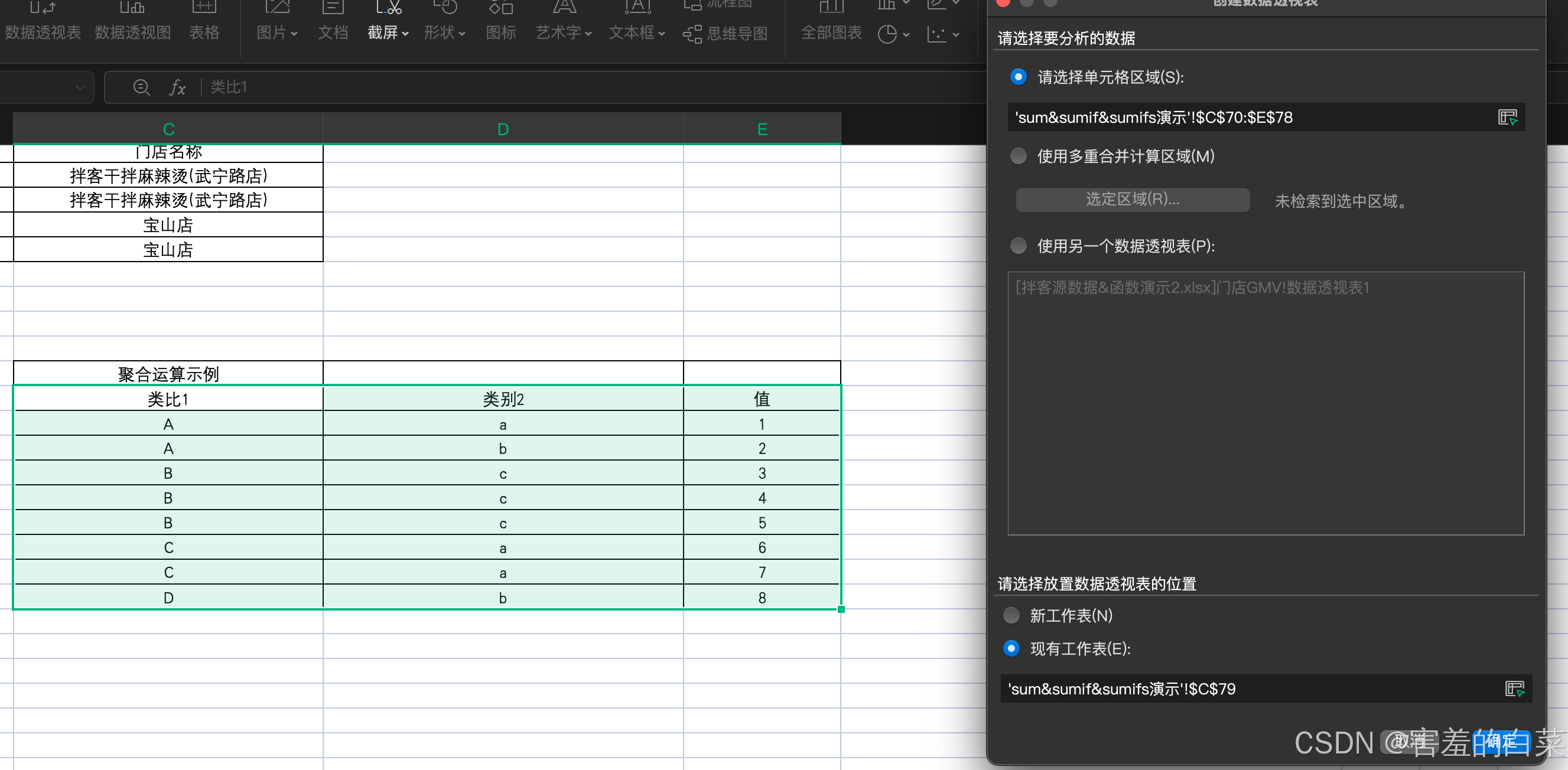
Task: Click range picker icon beside cell region field
Action: [x=1507, y=118]
